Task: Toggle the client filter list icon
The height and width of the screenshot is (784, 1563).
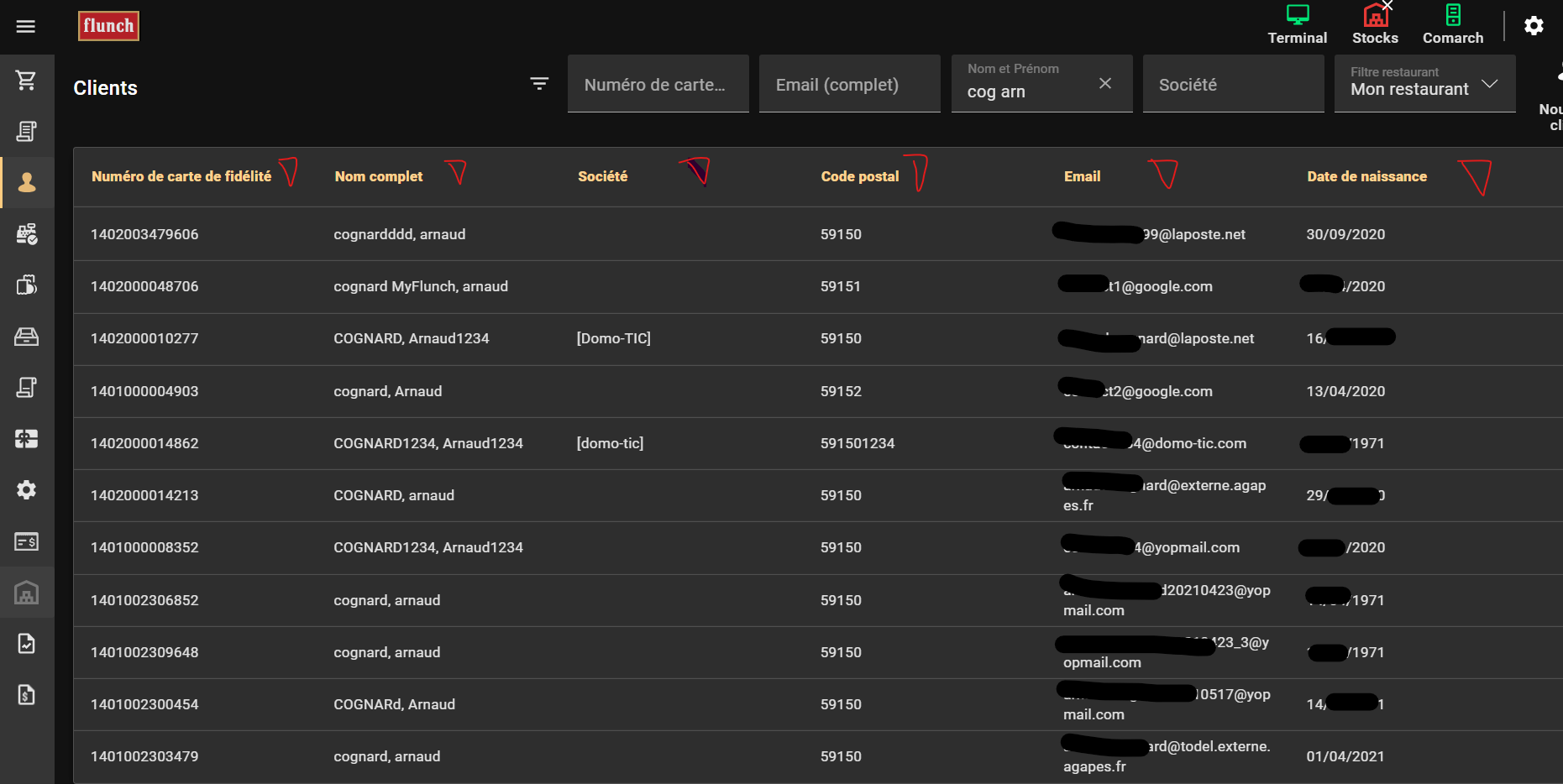Action: [539, 83]
